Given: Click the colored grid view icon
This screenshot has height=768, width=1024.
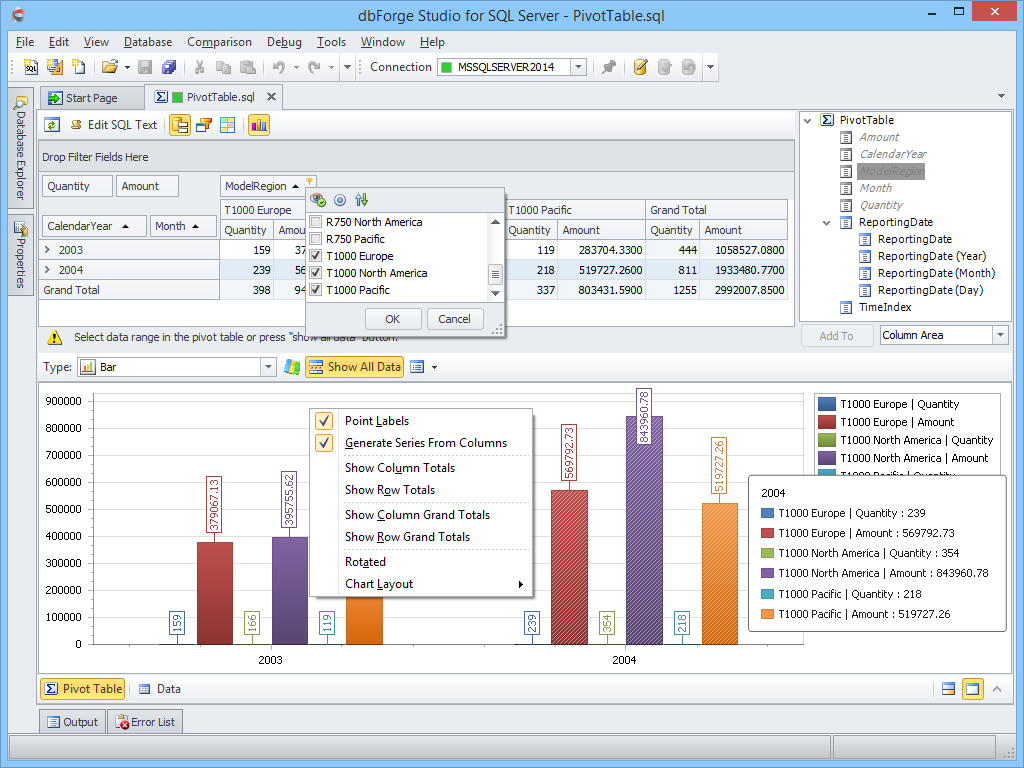Looking at the screenshot, I should [227, 125].
